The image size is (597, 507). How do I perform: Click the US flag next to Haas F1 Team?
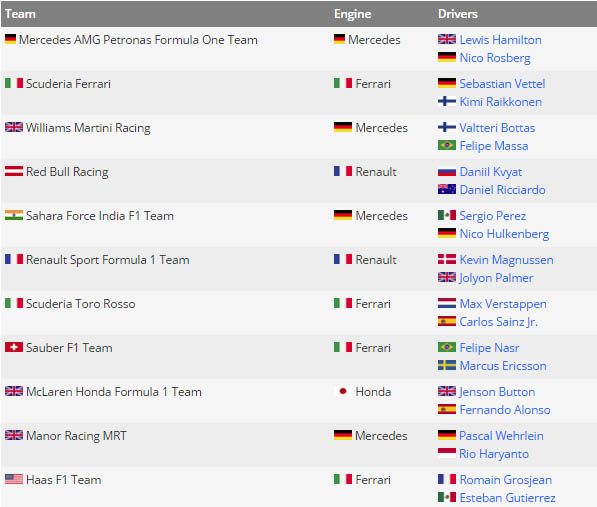coord(14,479)
